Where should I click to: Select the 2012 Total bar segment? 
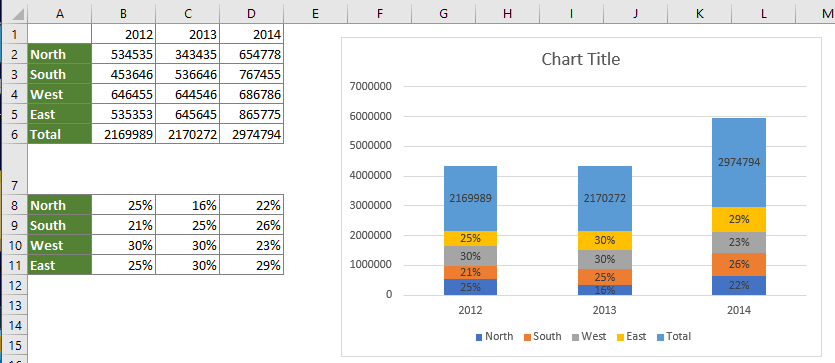tap(470, 199)
